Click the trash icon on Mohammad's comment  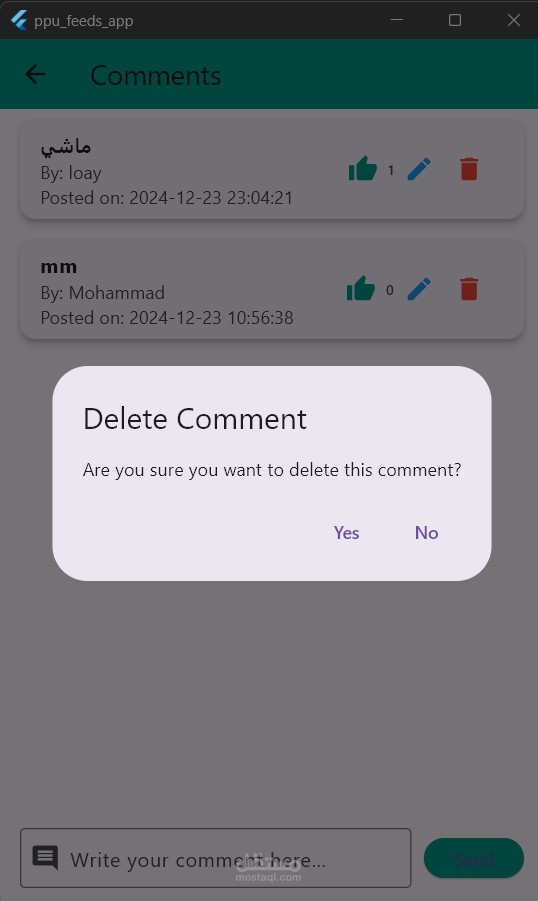click(469, 289)
